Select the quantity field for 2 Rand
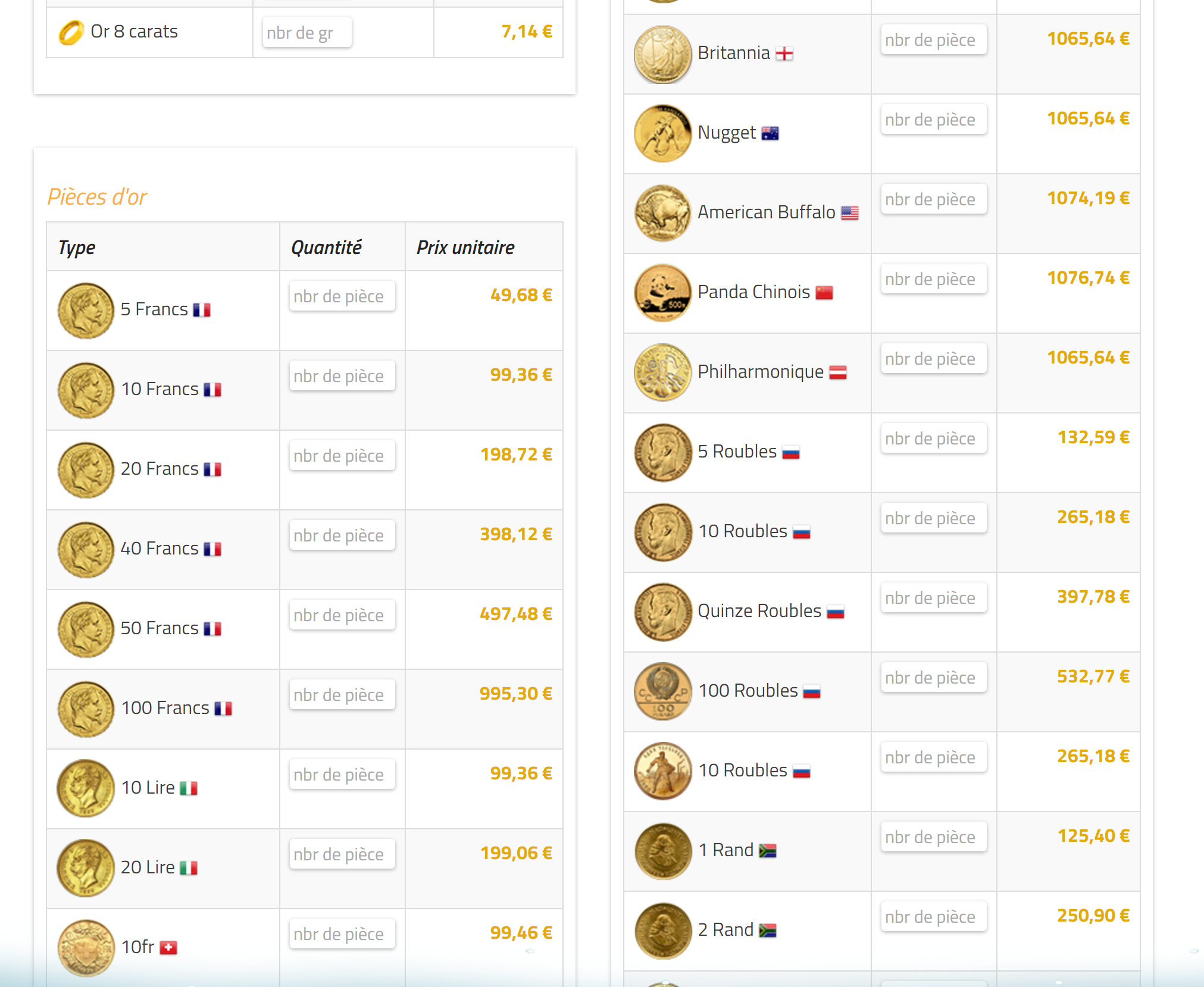The height and width of the screenshot is (987, 1204). pyautogui.click(x=933, y=916)
